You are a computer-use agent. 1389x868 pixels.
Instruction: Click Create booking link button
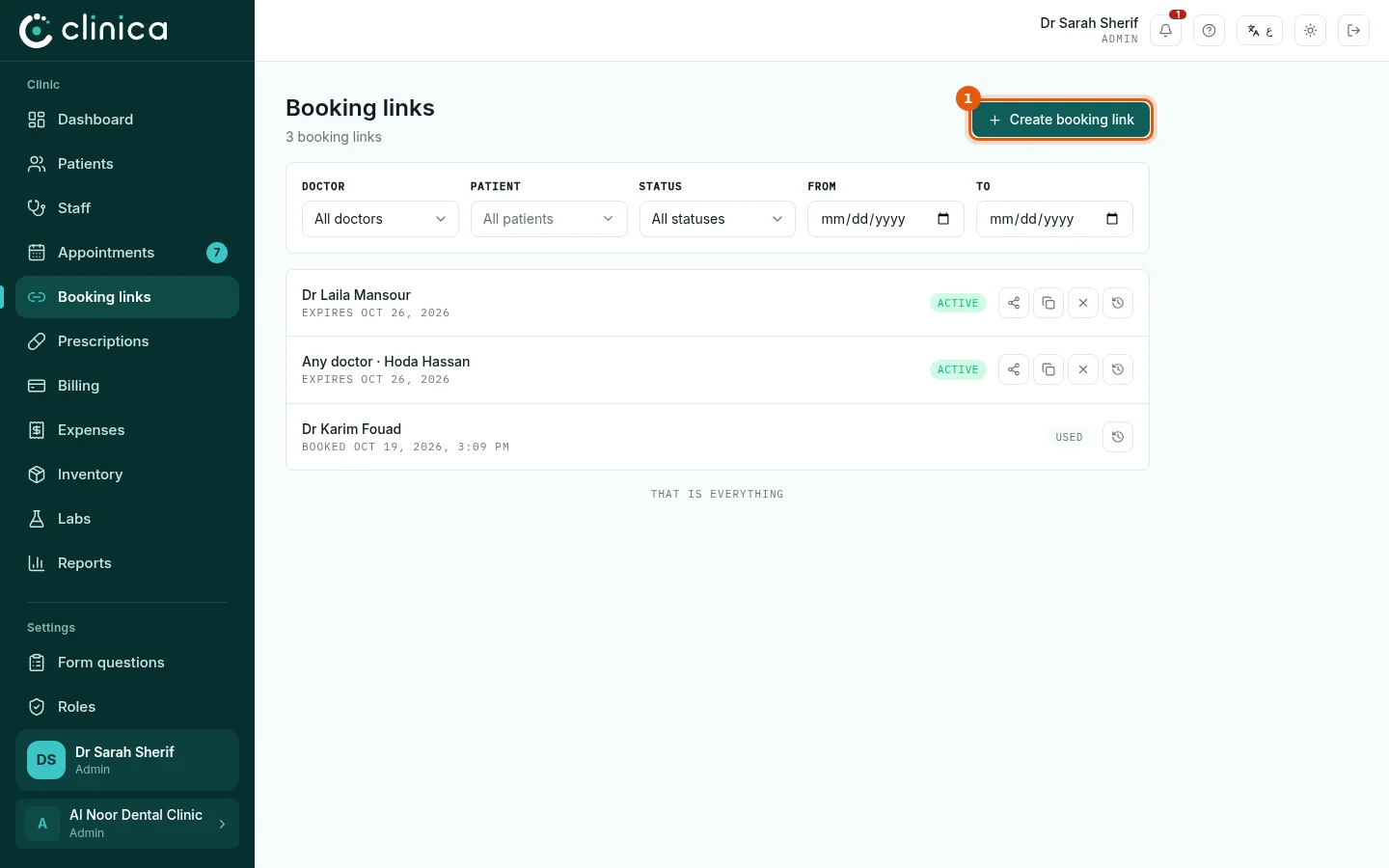pos(1060,120)
